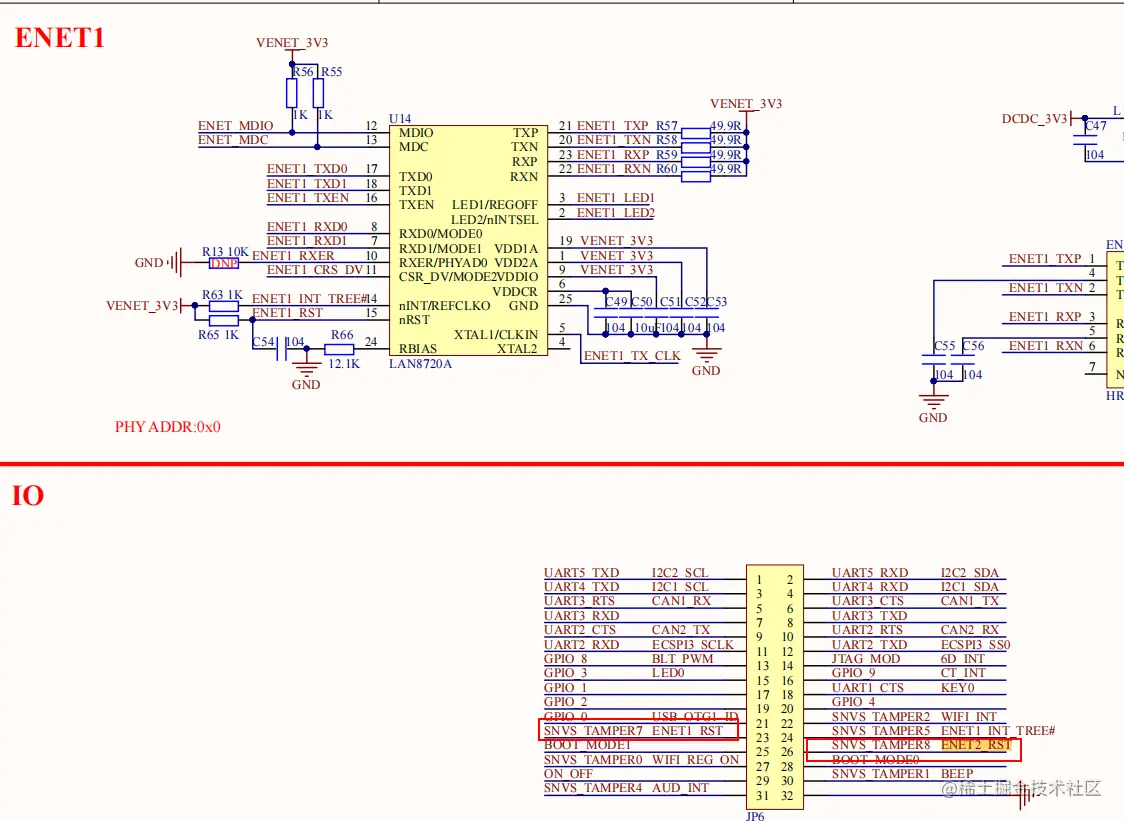Click ENET1_RST next to SNVS_TAMPER7
Viewport: 1124px width, 821px height.
click(x=687, y=731)
